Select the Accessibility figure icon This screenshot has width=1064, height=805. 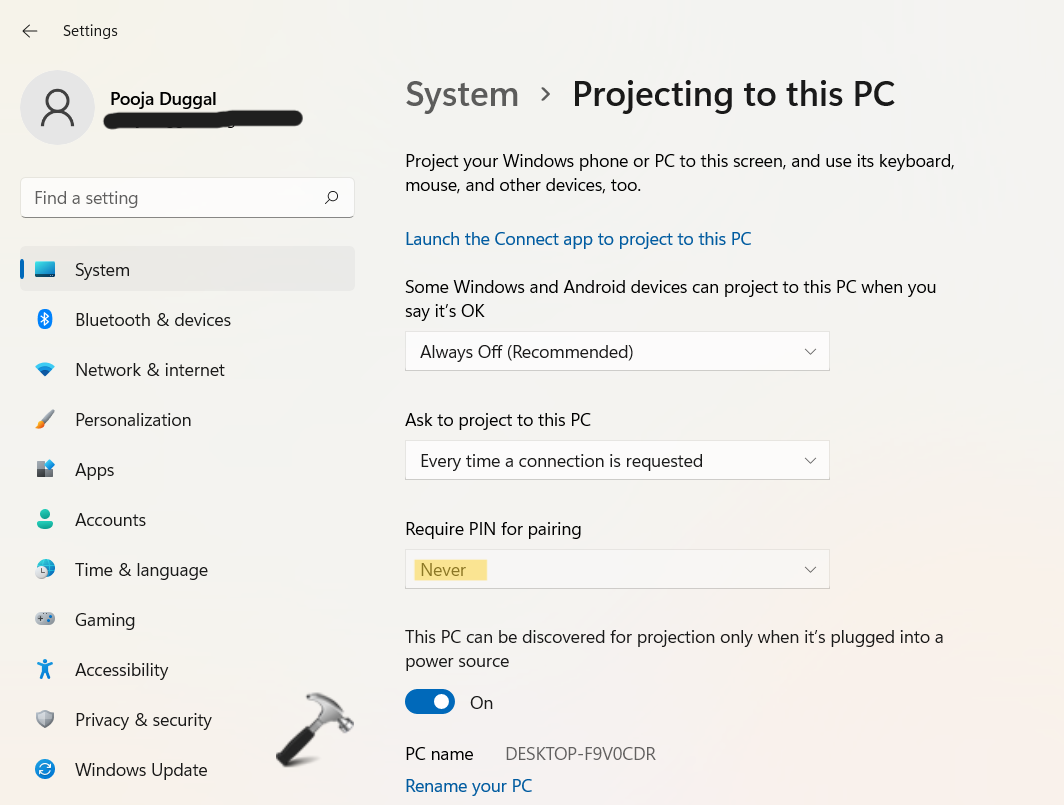[x=45, y=670]
